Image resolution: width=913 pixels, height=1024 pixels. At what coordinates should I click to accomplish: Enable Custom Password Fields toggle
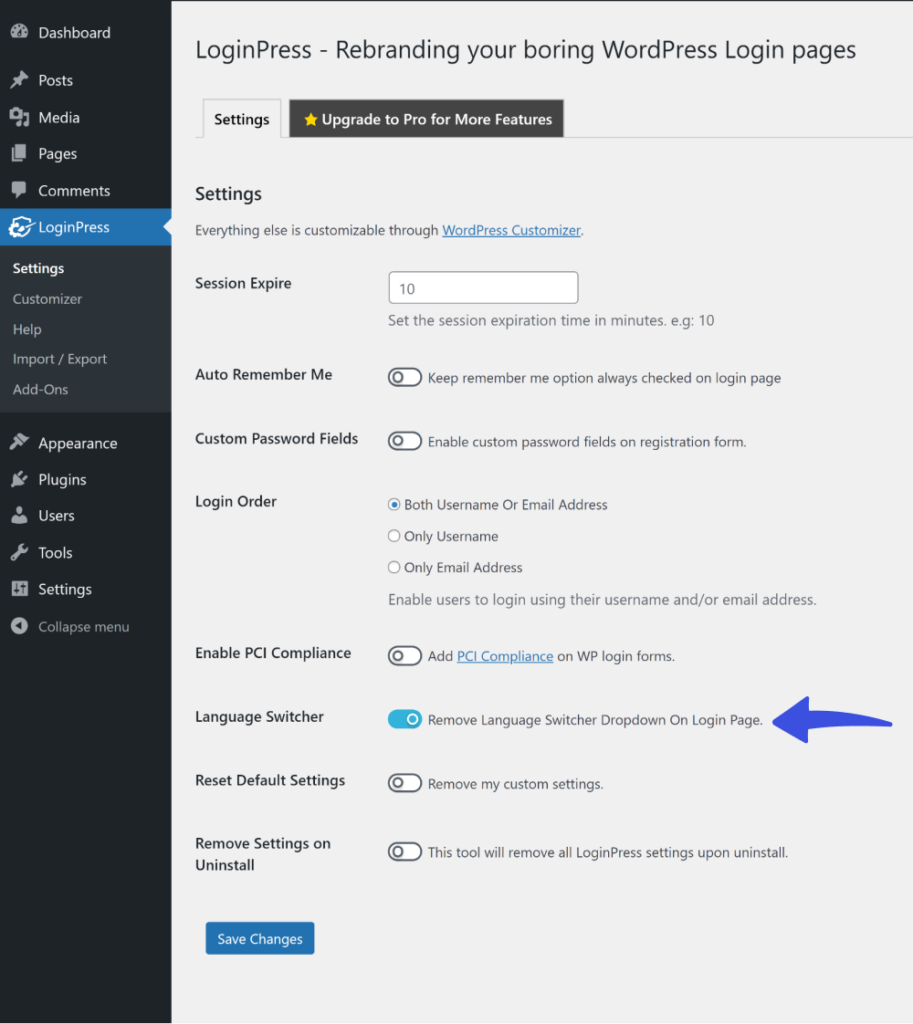tap(405, 441)
